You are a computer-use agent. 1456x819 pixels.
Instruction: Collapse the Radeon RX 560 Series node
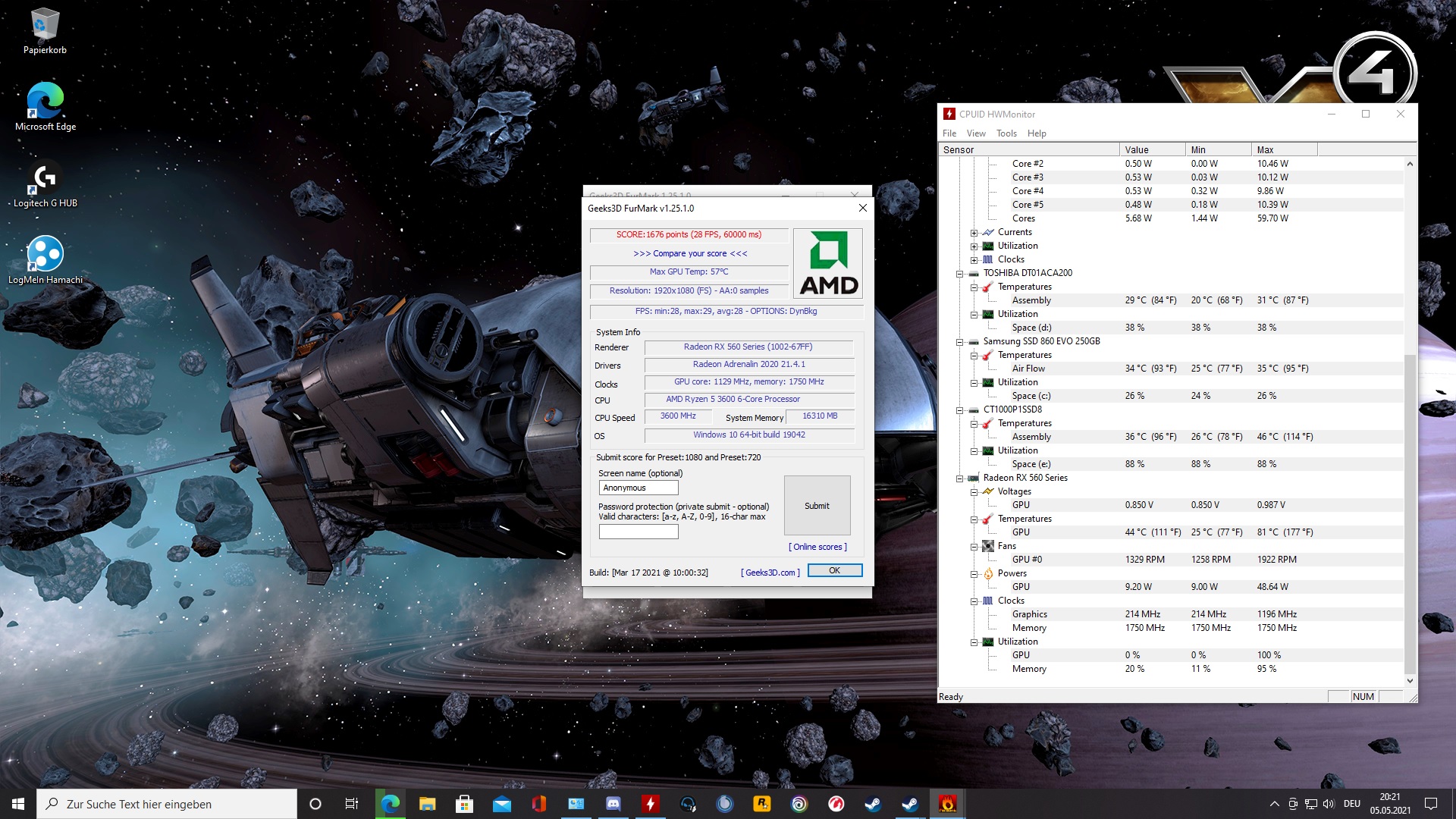tap(959, 479)
